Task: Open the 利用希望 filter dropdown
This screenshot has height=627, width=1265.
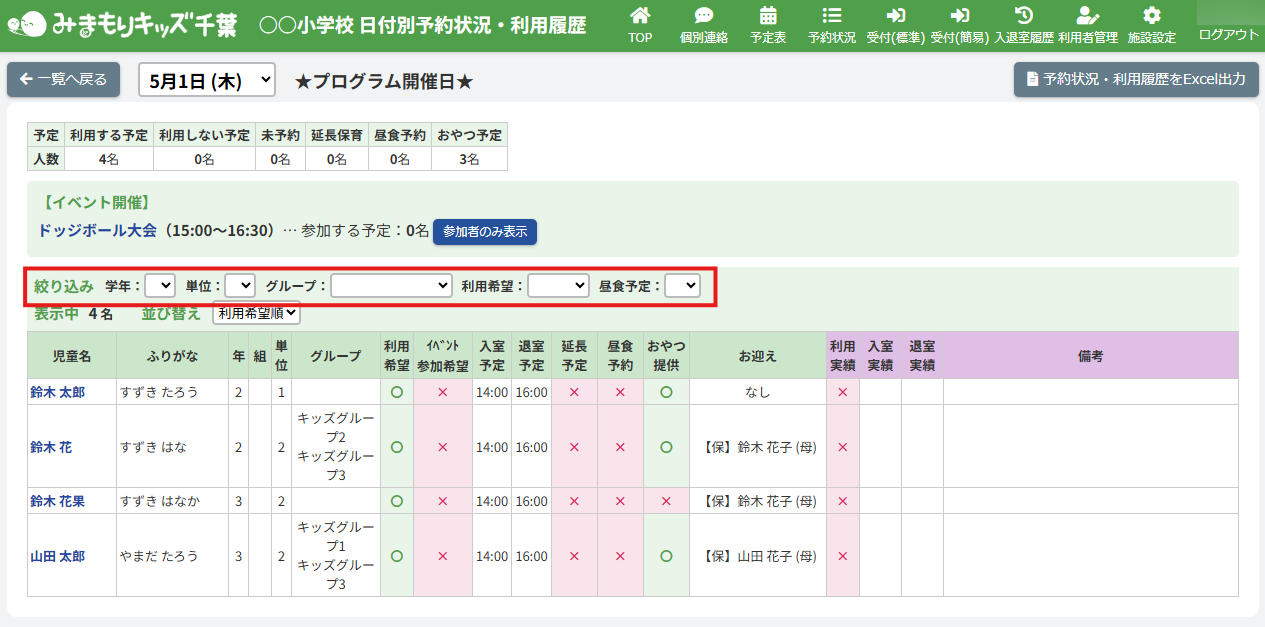Action: 558,286
